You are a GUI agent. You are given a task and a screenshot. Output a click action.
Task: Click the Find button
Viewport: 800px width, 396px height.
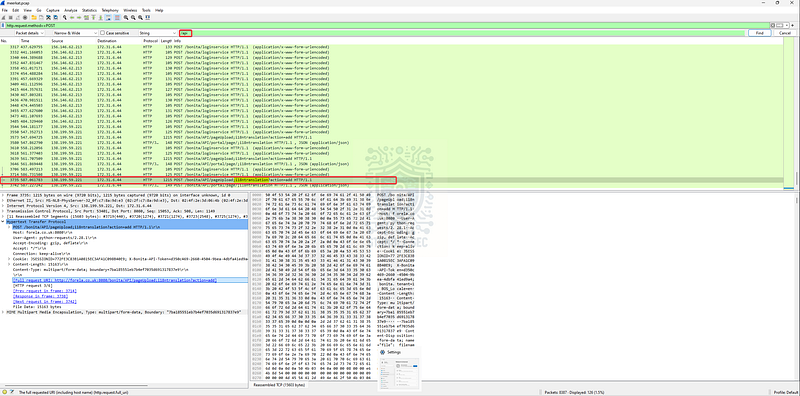(x=760, y=33)
